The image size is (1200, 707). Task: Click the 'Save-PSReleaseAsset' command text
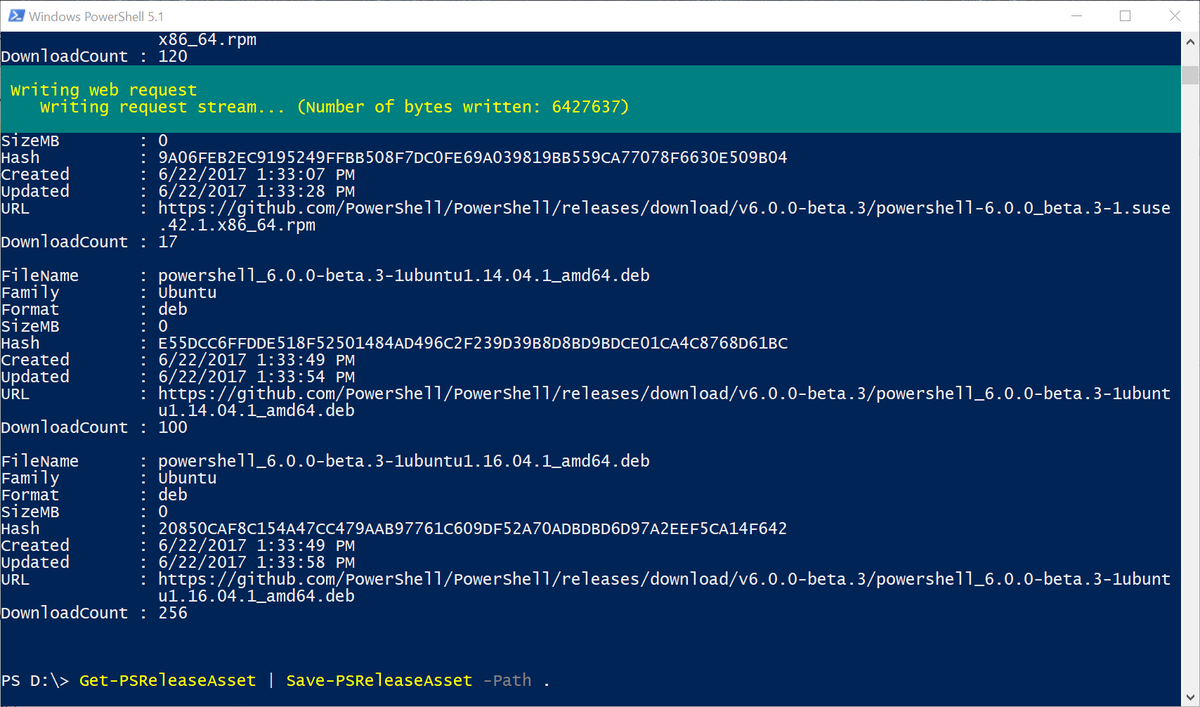click(x=379, y=681)
